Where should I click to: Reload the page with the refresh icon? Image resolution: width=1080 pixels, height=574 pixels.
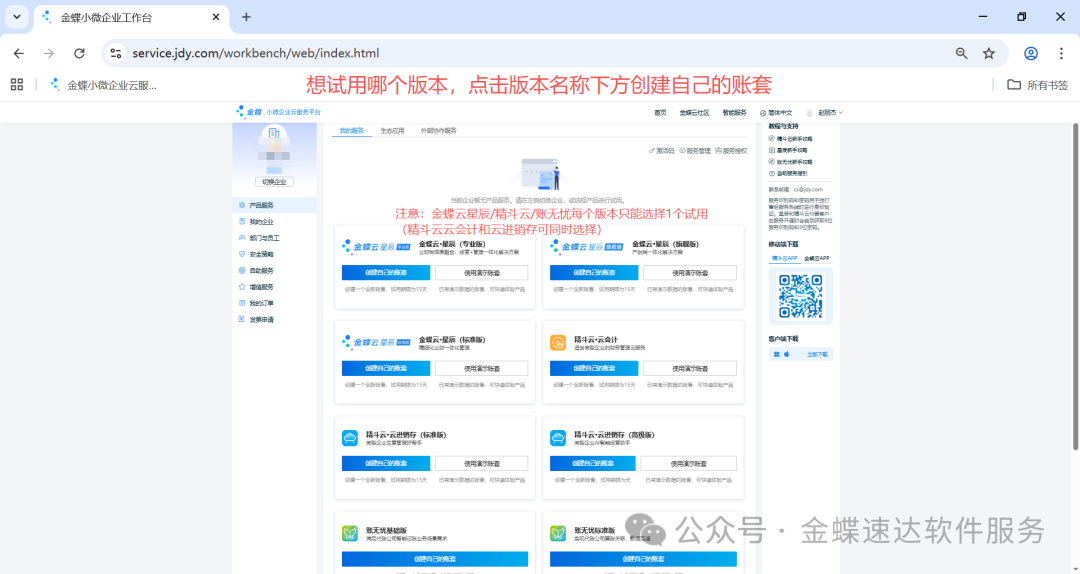pyautogui.click(x=79, y=53)
